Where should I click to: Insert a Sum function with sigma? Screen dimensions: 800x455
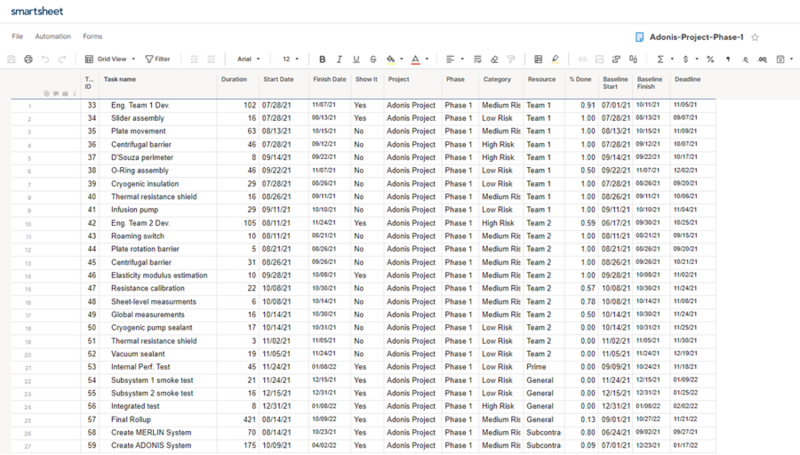[660, 59]
